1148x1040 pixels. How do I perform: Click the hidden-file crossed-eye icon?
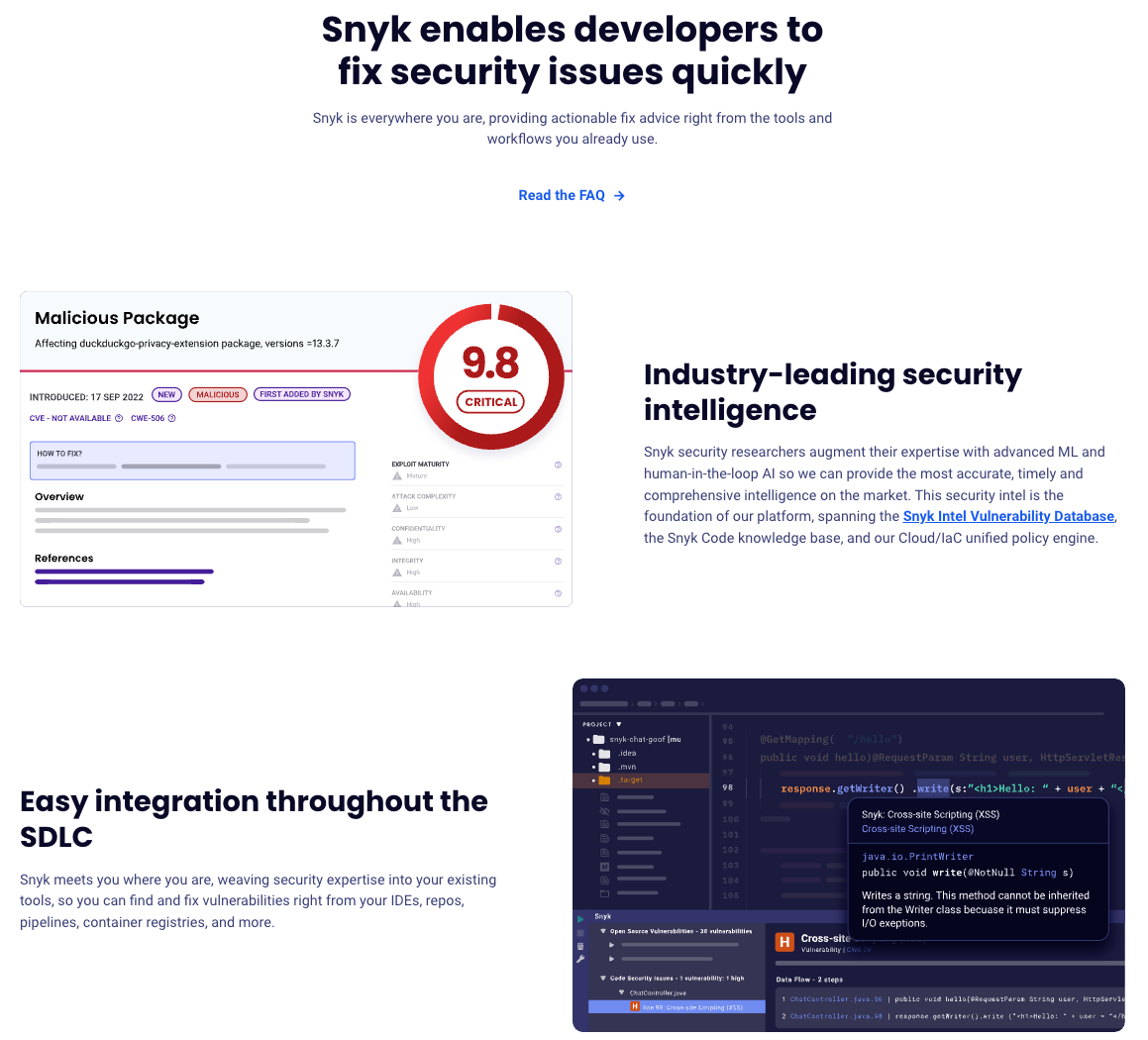605,811
